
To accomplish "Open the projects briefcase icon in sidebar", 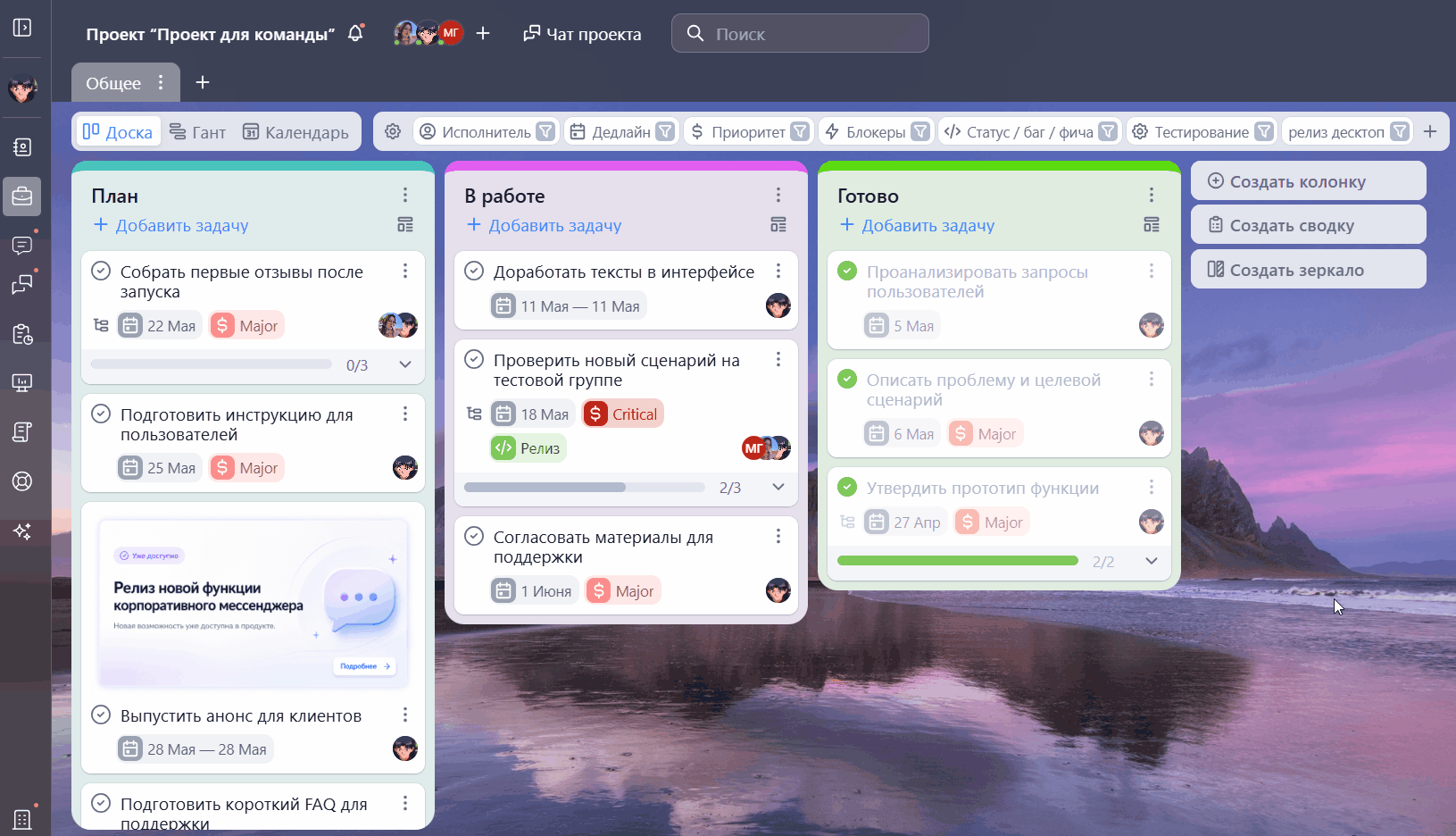I will (x=22, y=196).
